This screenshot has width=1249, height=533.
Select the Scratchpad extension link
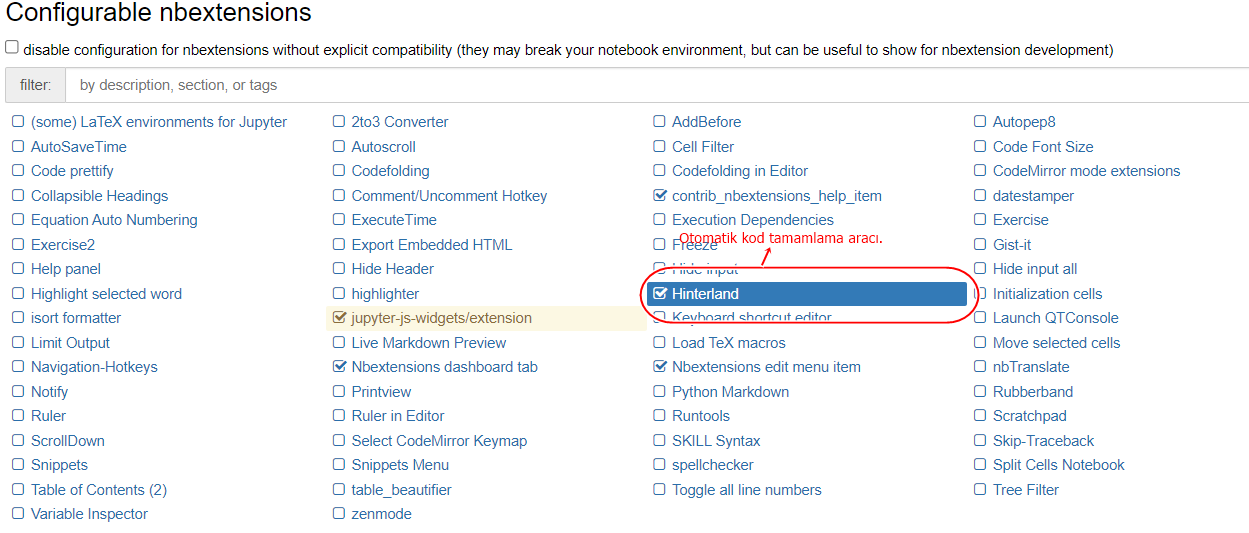(1030, 416)
